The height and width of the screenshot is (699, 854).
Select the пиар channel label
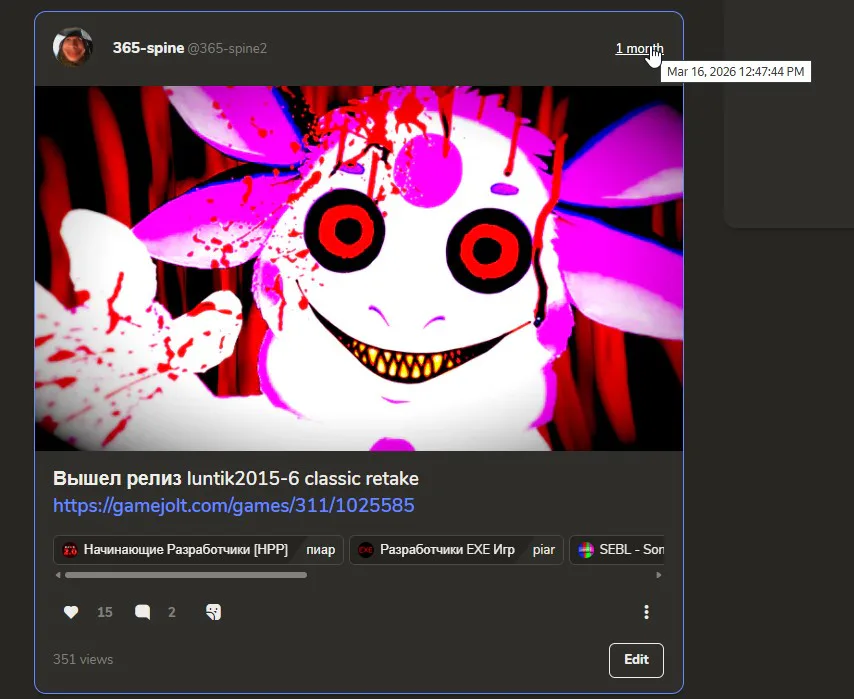coord(321,550)
